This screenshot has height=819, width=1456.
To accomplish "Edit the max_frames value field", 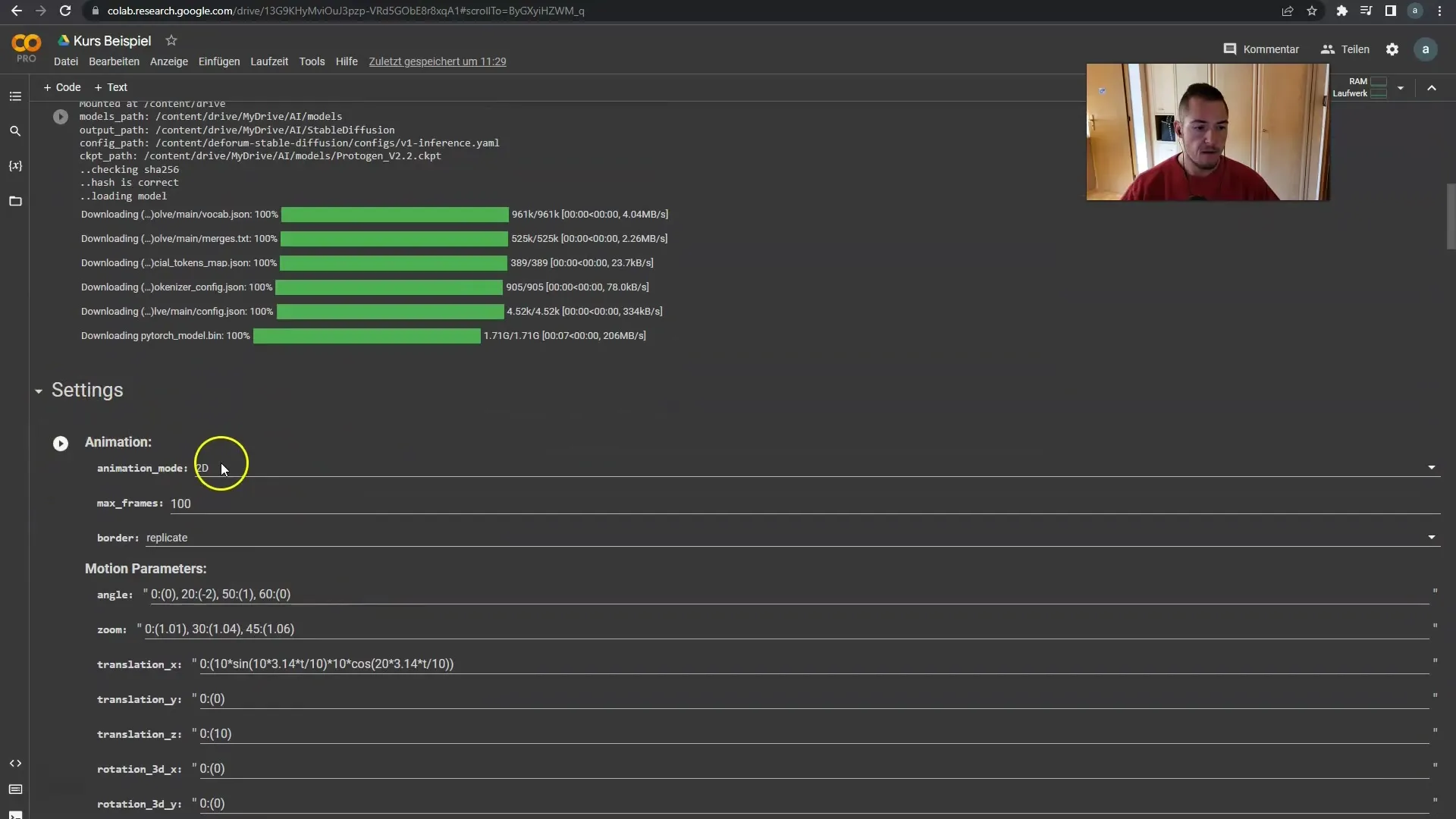I will coord(805,504).
